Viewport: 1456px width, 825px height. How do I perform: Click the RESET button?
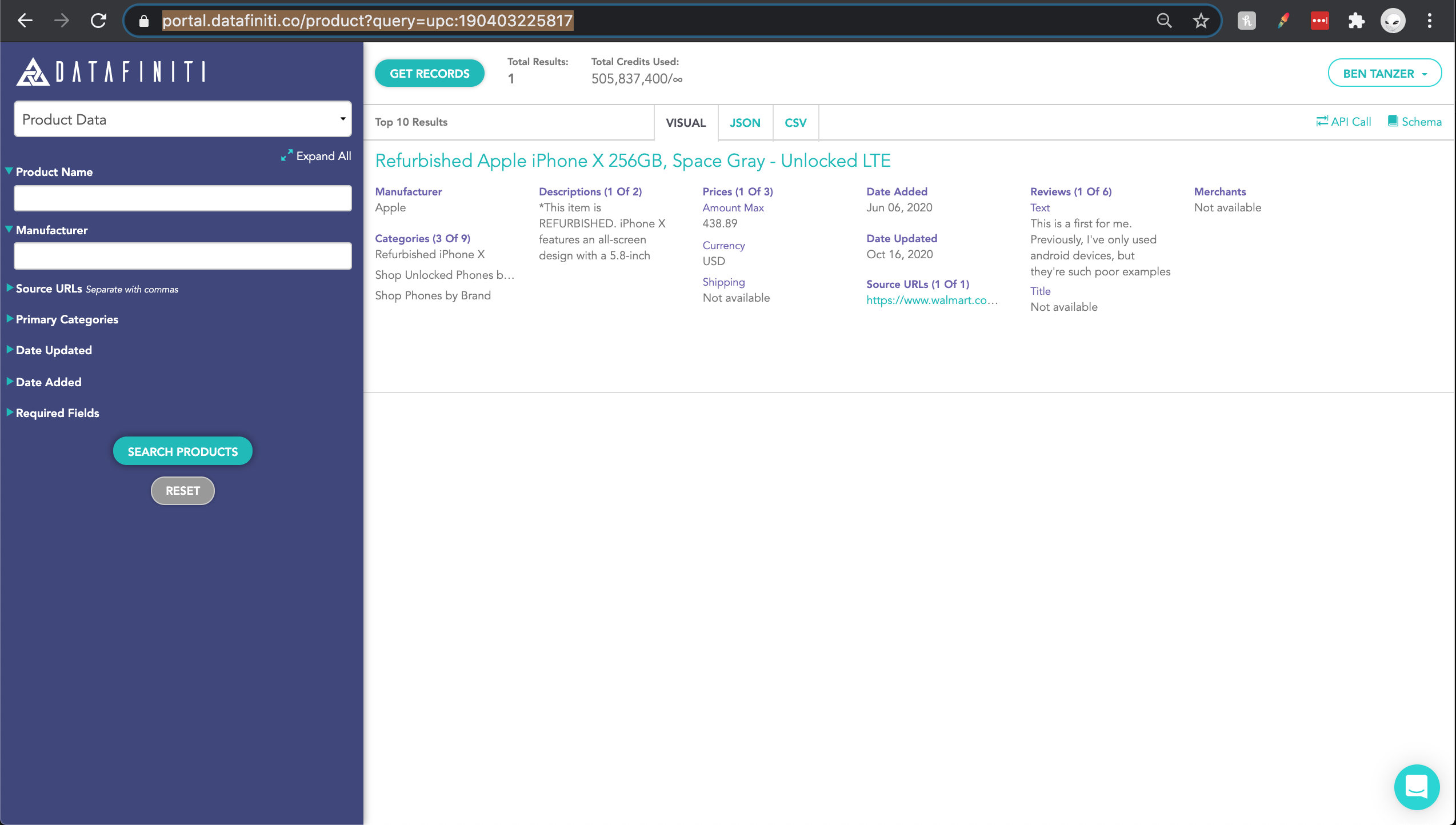[x=183, y=491]
